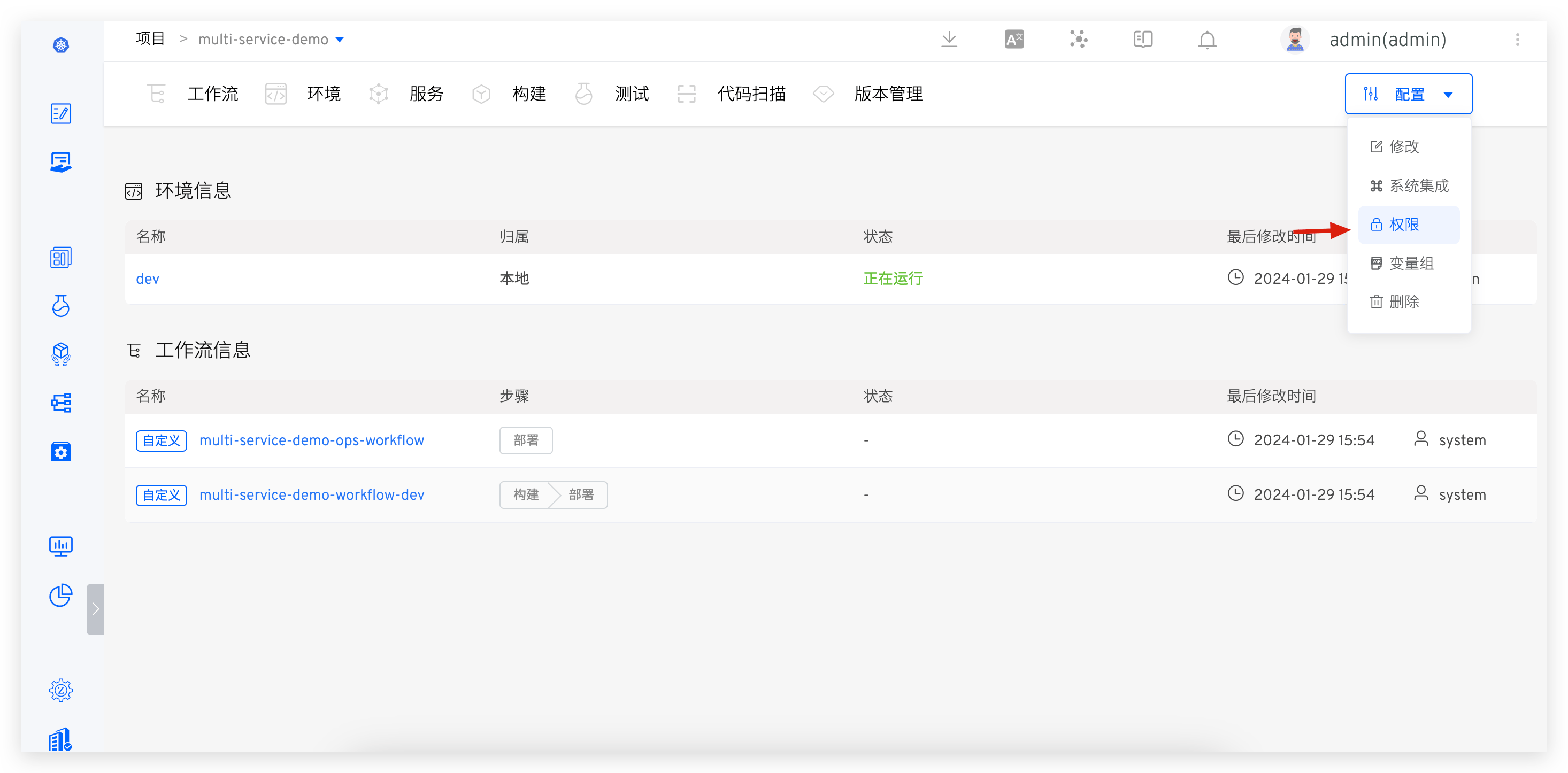The width and height of the screenshot is (1568, 773).
Task: Open the 代码扫描 tab
Action: 752,94
